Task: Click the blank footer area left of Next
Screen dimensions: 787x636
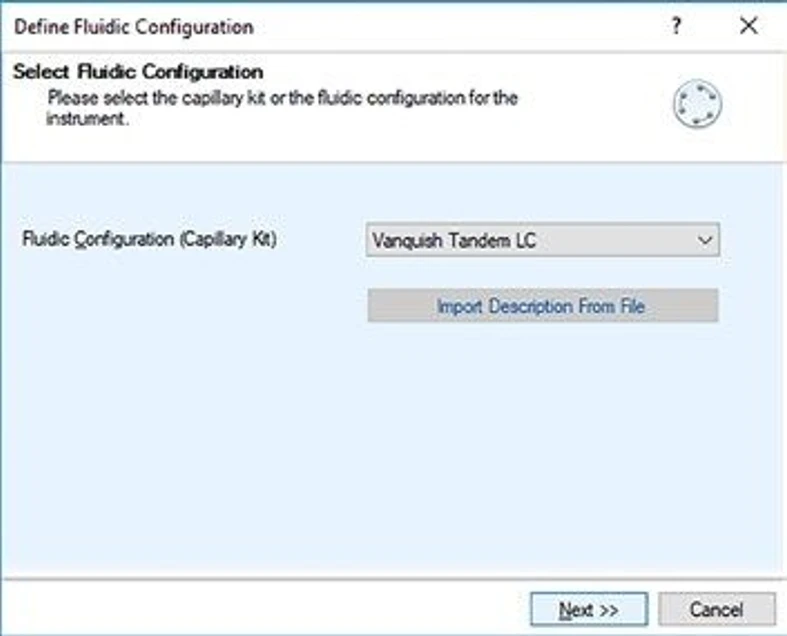Action: [x=260, y=608]
